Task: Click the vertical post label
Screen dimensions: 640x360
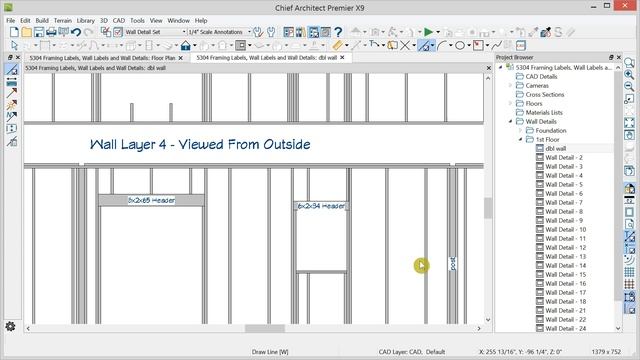Action: click(x=453, y=264)
